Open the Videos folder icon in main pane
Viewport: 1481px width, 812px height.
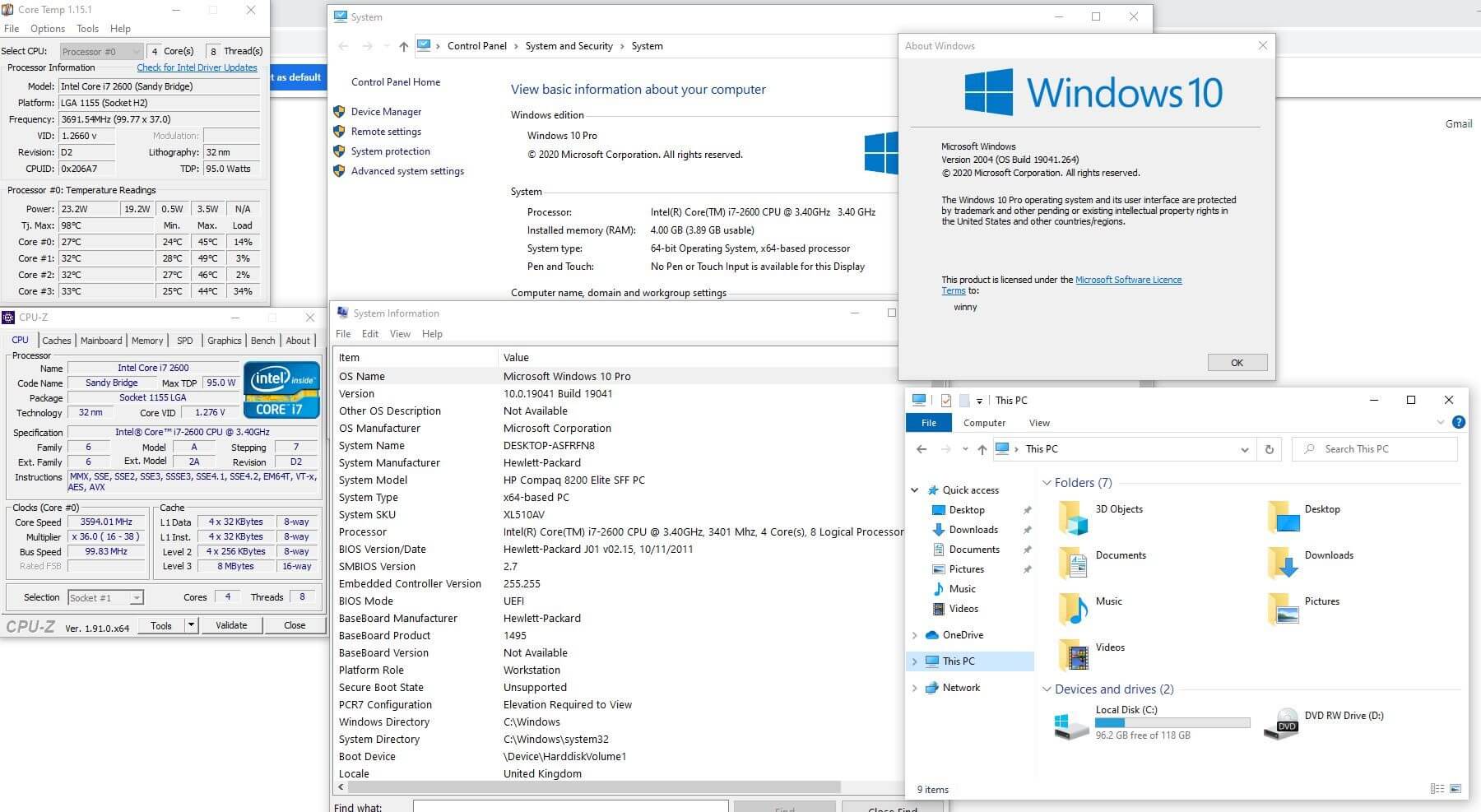[x=1073, y=656]
